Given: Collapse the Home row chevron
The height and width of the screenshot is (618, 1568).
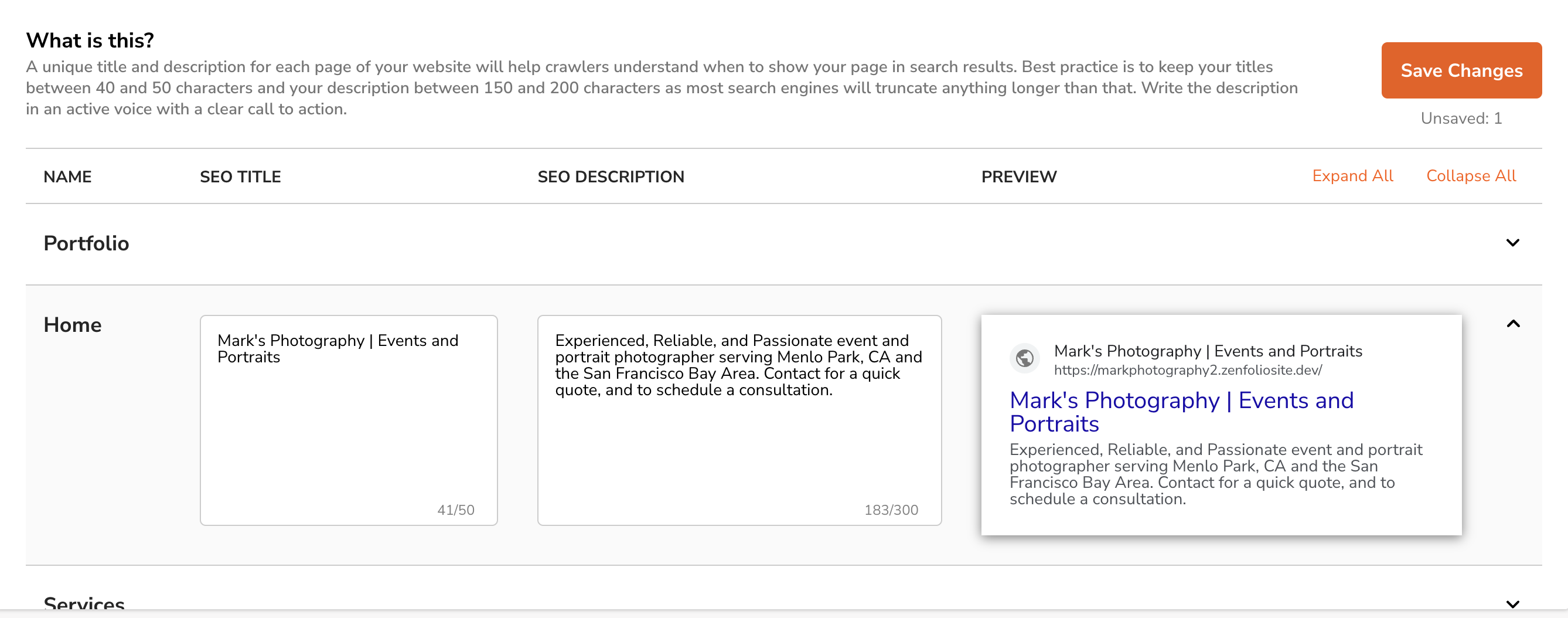Looking at the screenshot, I should pyautogui.click(x=1512, y=324).
